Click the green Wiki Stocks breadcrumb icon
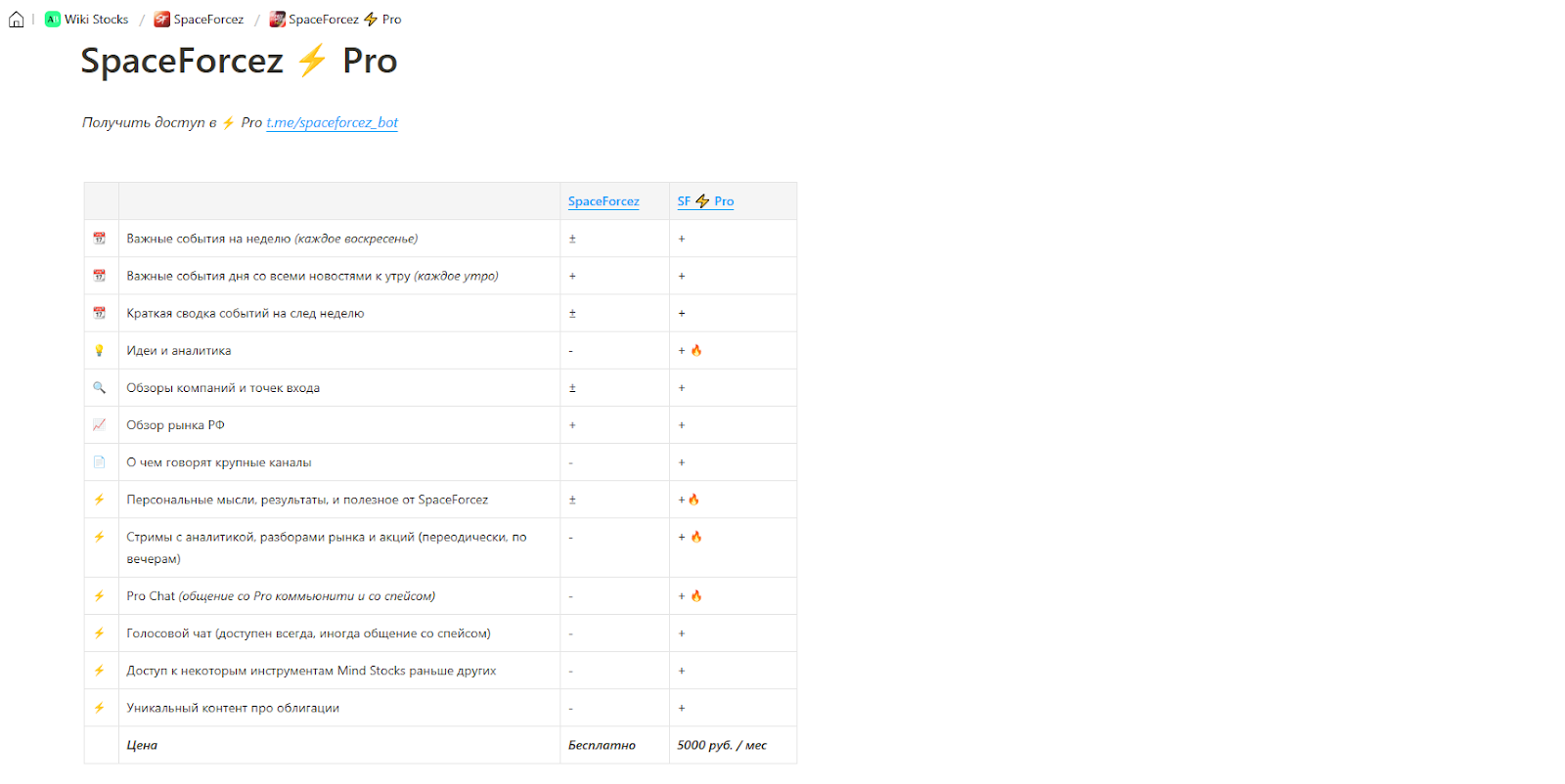This screenshot has width=1565, height=784. [x=53, y=20]
